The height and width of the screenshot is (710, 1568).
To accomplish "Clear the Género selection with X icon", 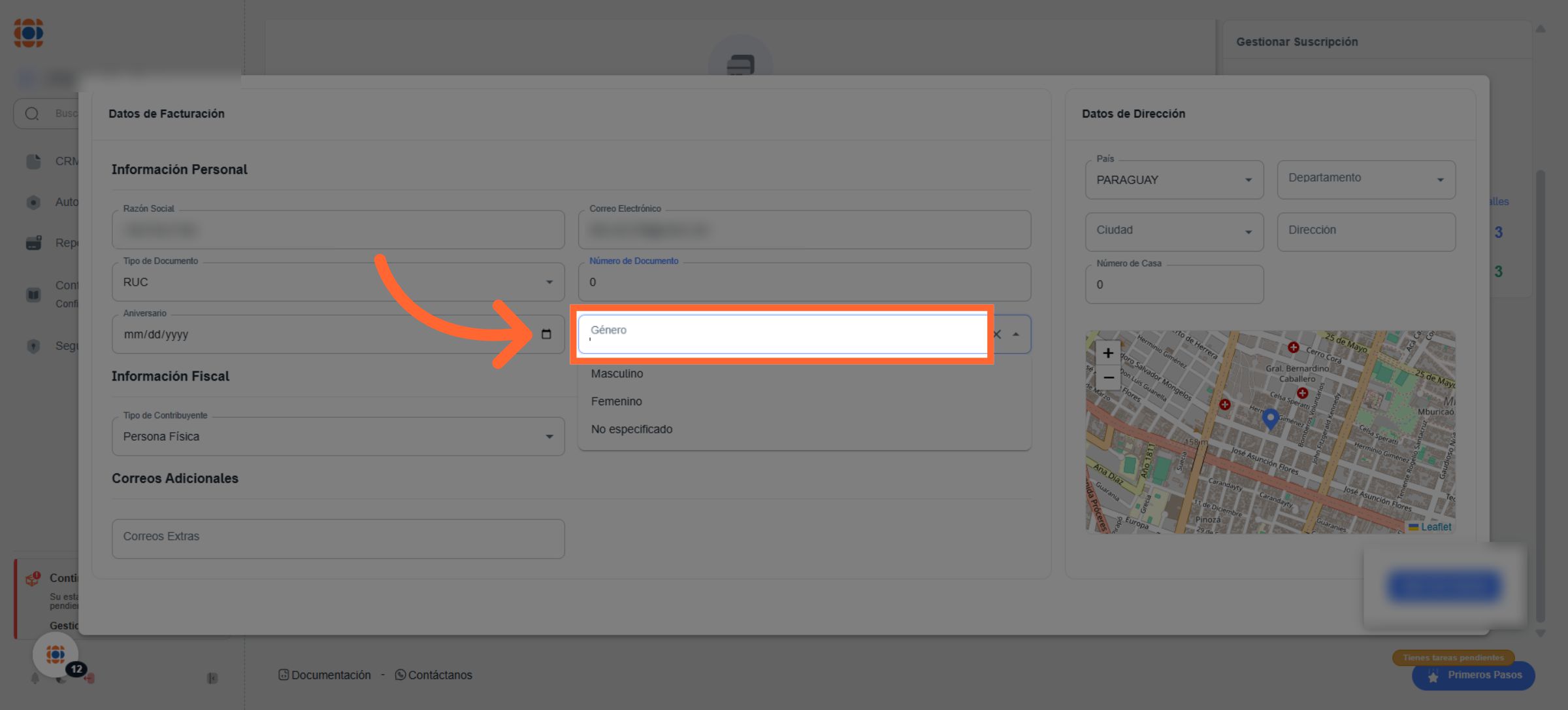I will [x=998, y=334].
